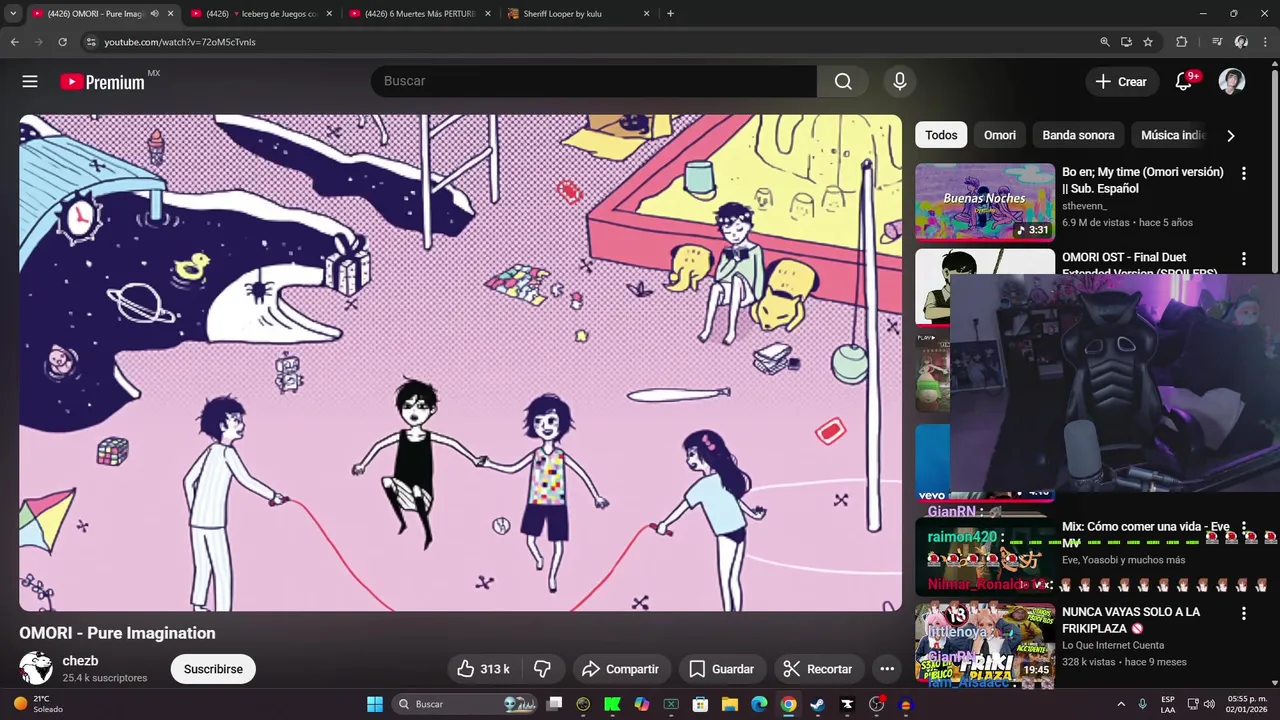The width and height of the screenshot is (1280, 720).
Task: Select the Banda sonora chip
Action: (1078, 135)
